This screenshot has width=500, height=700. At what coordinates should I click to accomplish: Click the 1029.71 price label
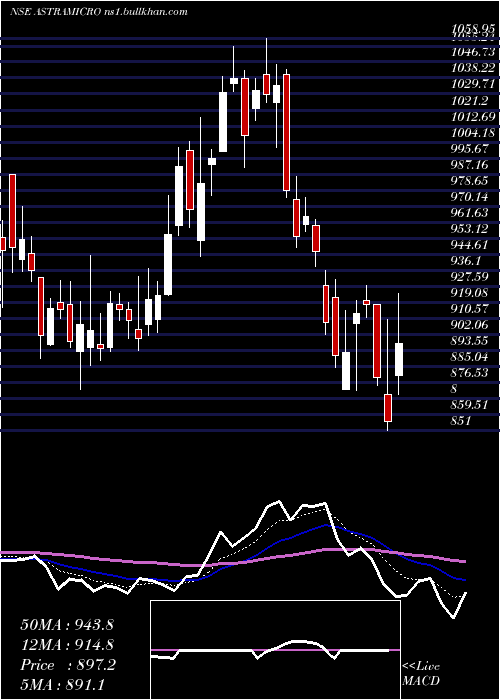(x=473, y=84)
